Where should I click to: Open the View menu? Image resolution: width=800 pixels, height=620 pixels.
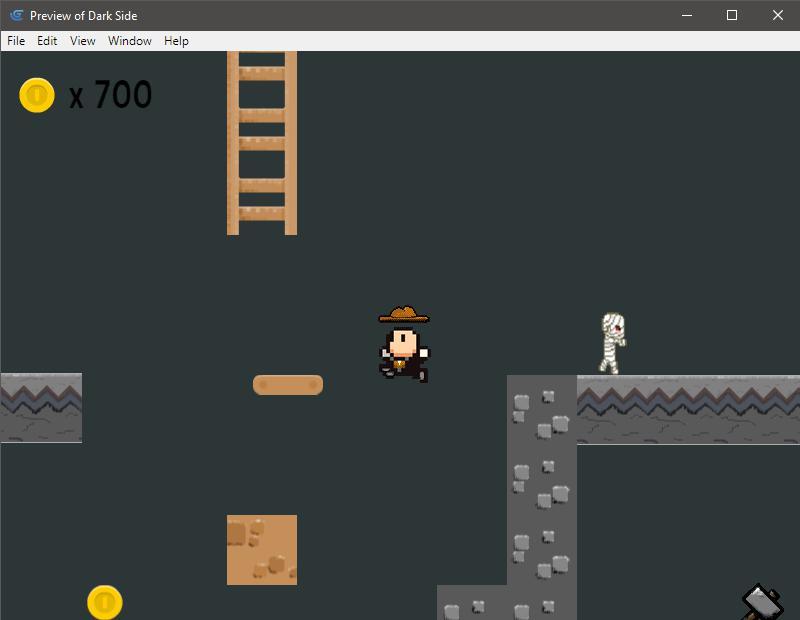[x=83, y=41]
